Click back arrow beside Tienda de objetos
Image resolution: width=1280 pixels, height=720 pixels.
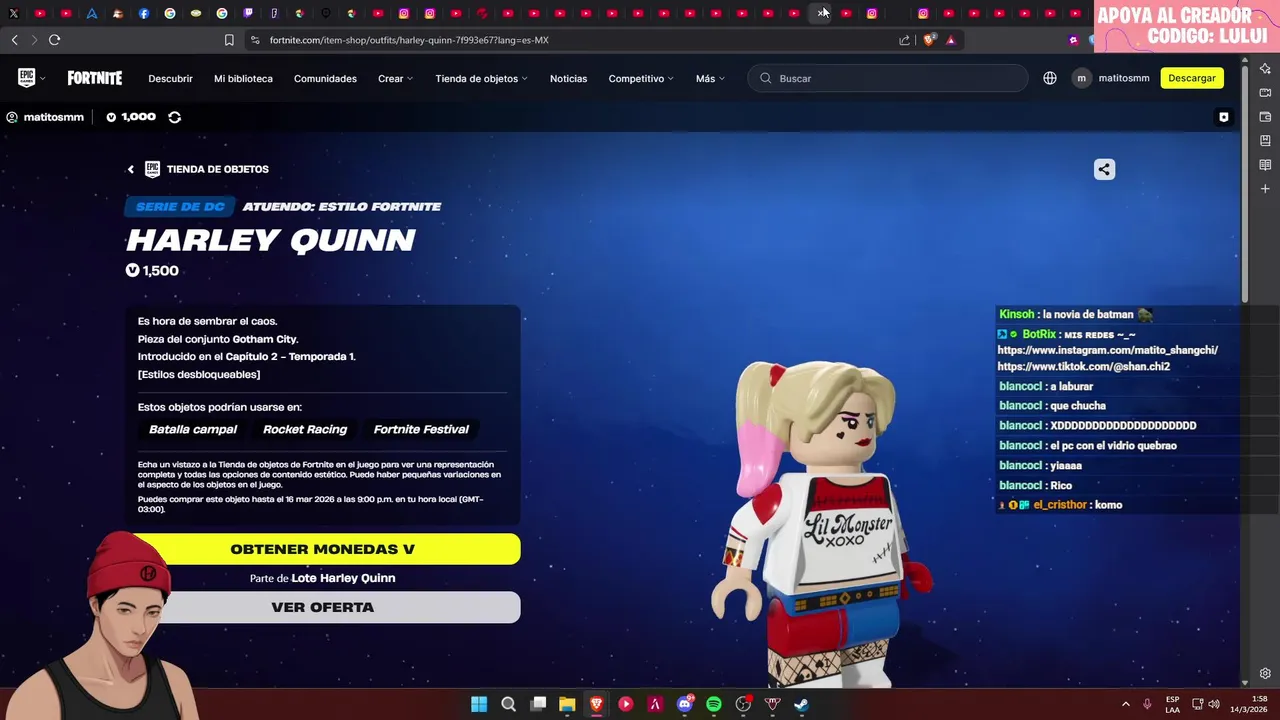130,169
